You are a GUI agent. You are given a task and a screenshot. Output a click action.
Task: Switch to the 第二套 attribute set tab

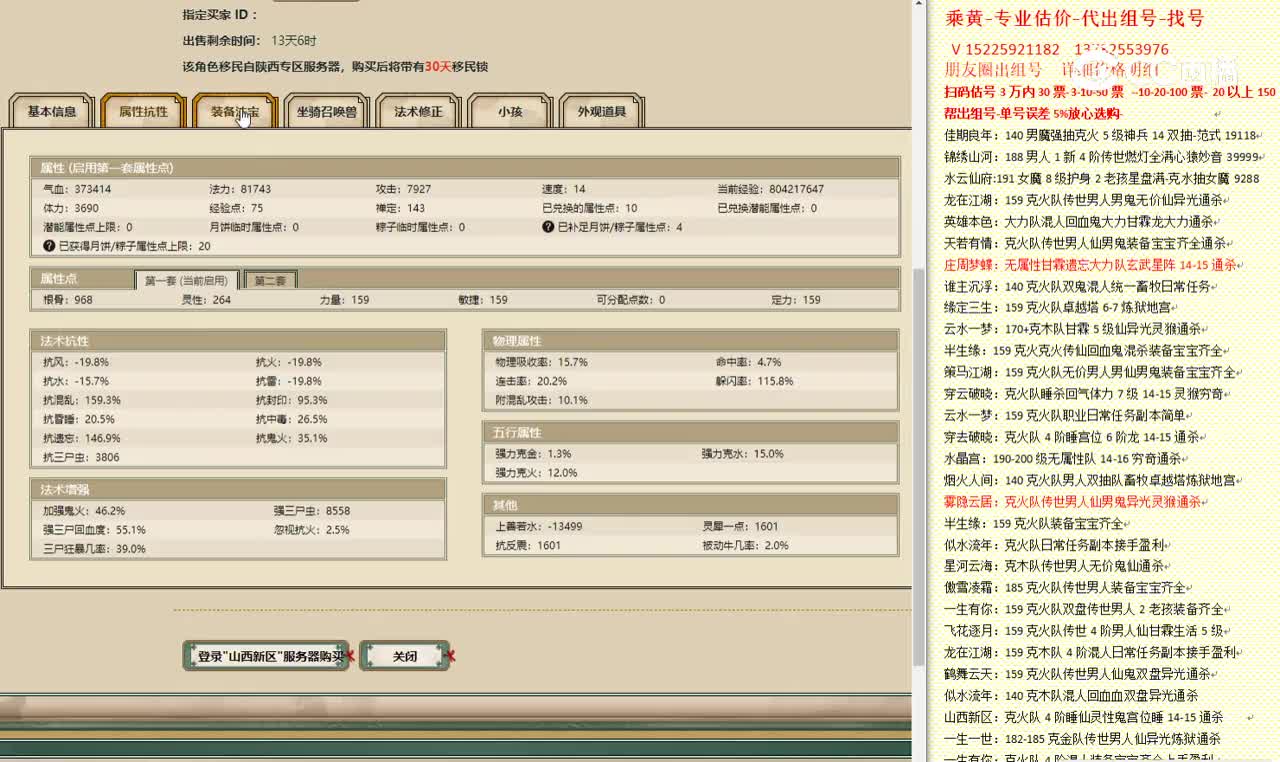[x=270, y=281]
